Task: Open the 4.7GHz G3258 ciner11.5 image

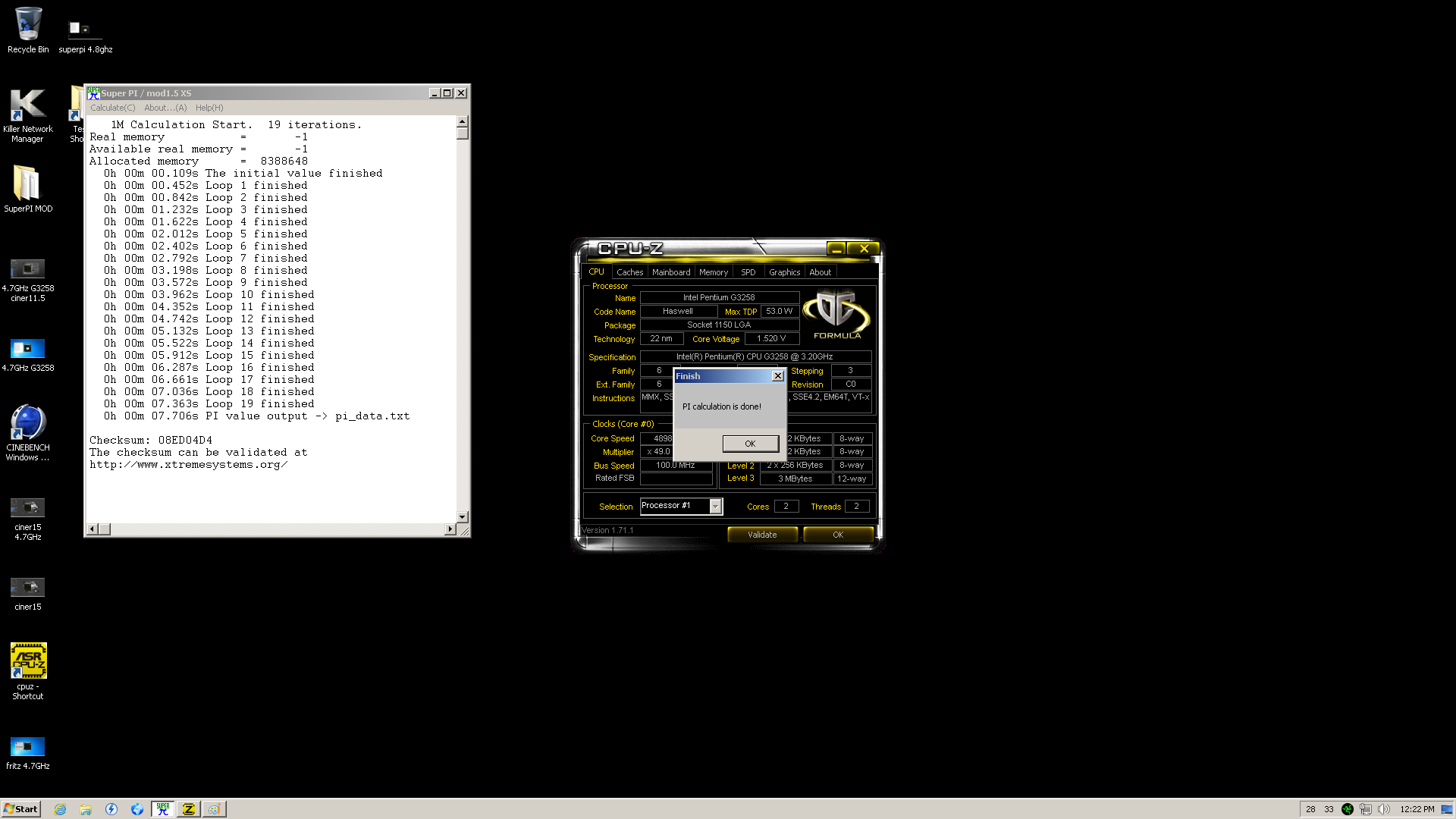Action: pos(28,281)
